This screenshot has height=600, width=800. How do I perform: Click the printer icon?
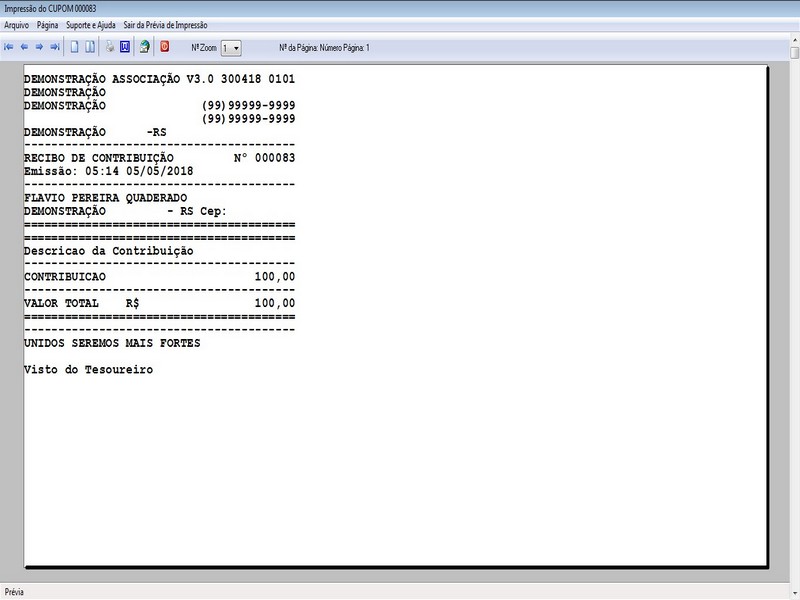[x=110, y=47]
